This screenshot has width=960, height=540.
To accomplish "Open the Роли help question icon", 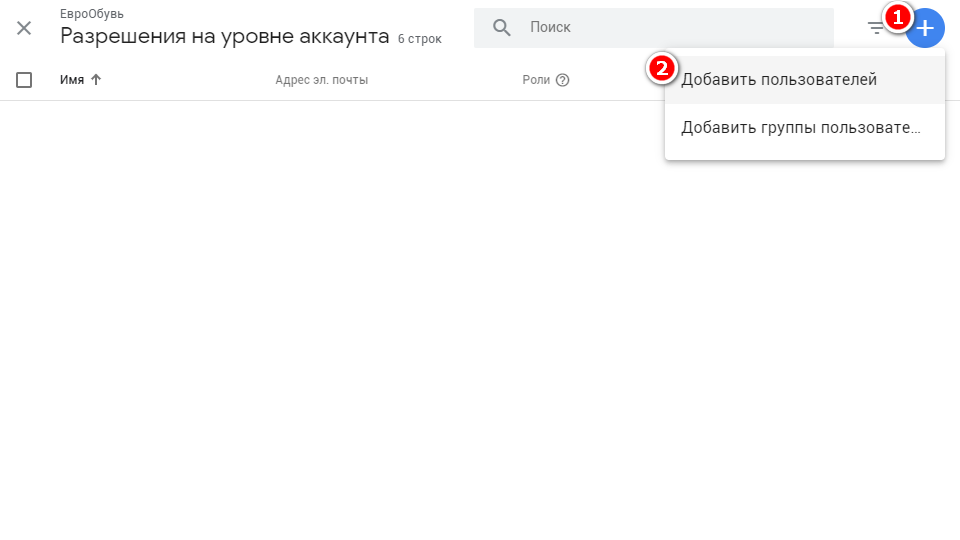I will 563,80.
